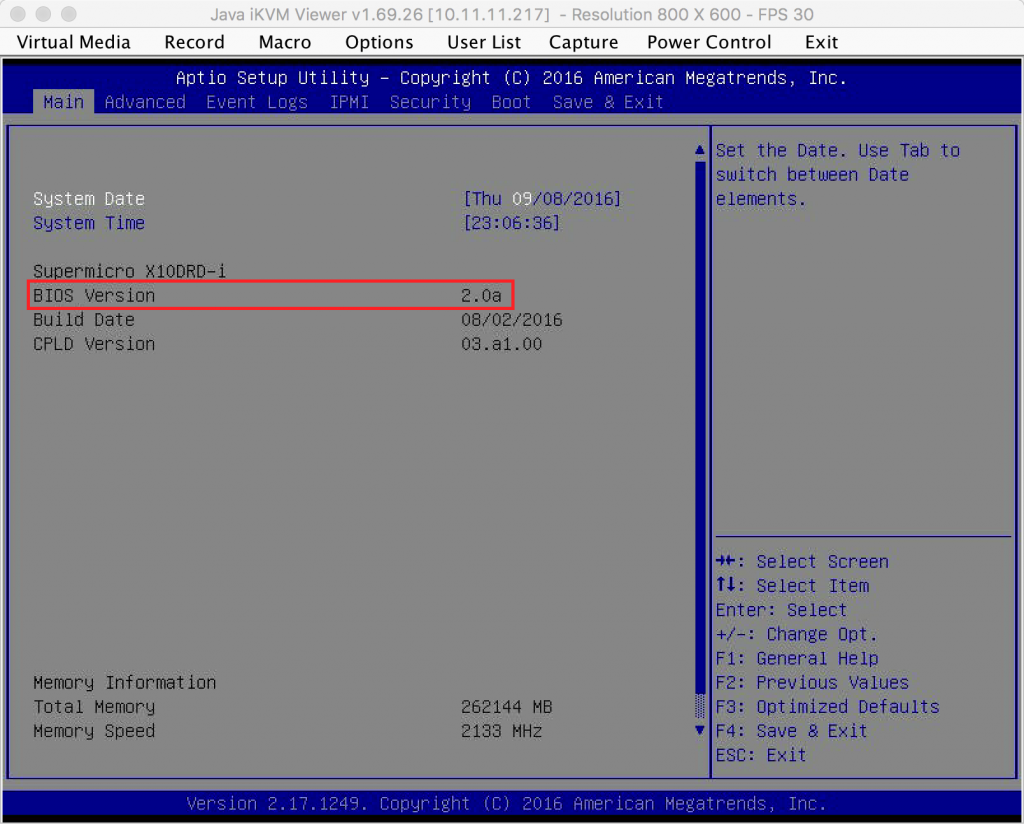Open the User List menu
The width and height of the screenshot is (1024, 825).
[x=484, y=42]
